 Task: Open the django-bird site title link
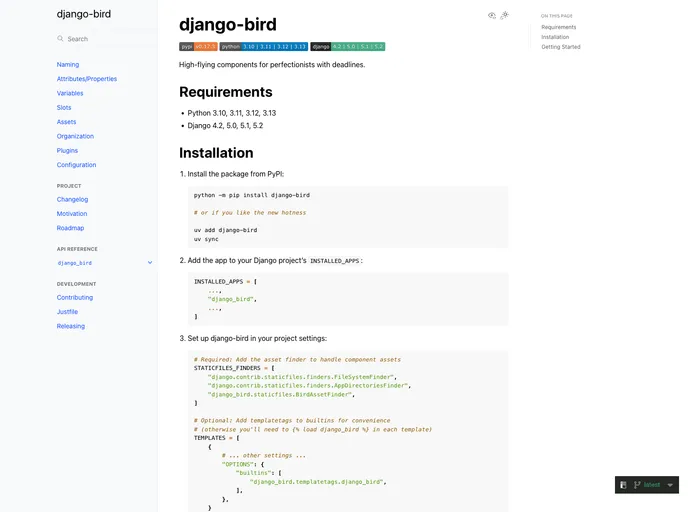(84, 14)
